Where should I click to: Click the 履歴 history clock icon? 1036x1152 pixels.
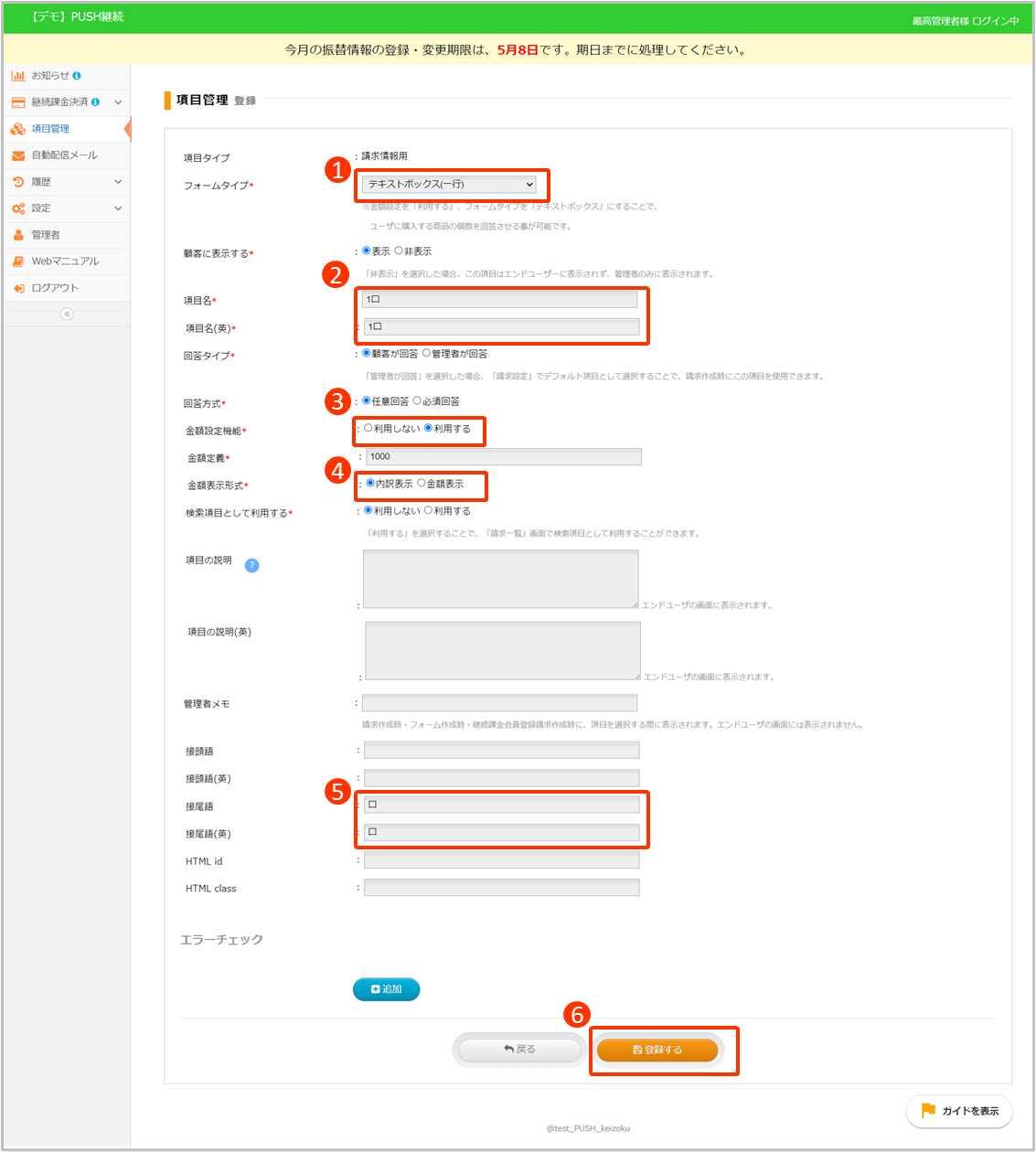tap(18, 182)
